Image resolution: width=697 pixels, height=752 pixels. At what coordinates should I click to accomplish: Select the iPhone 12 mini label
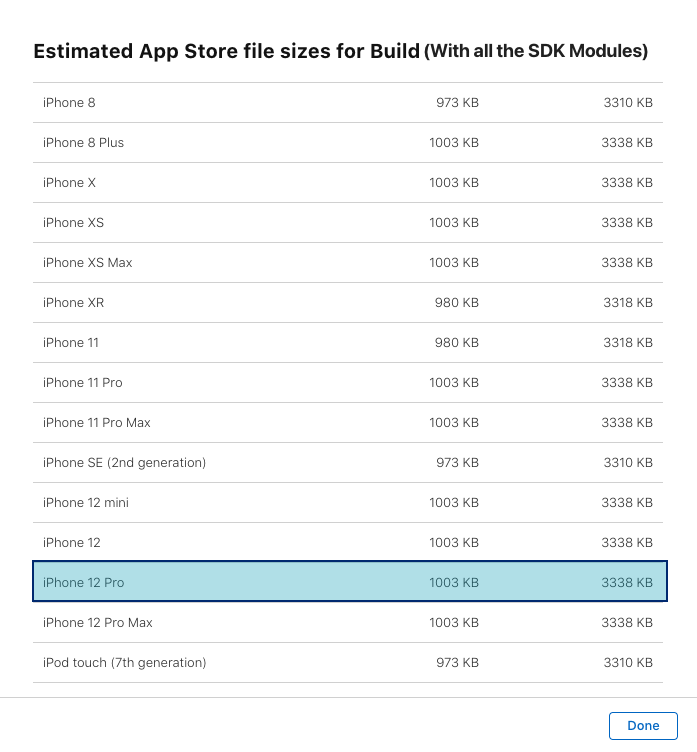[85, 503]
